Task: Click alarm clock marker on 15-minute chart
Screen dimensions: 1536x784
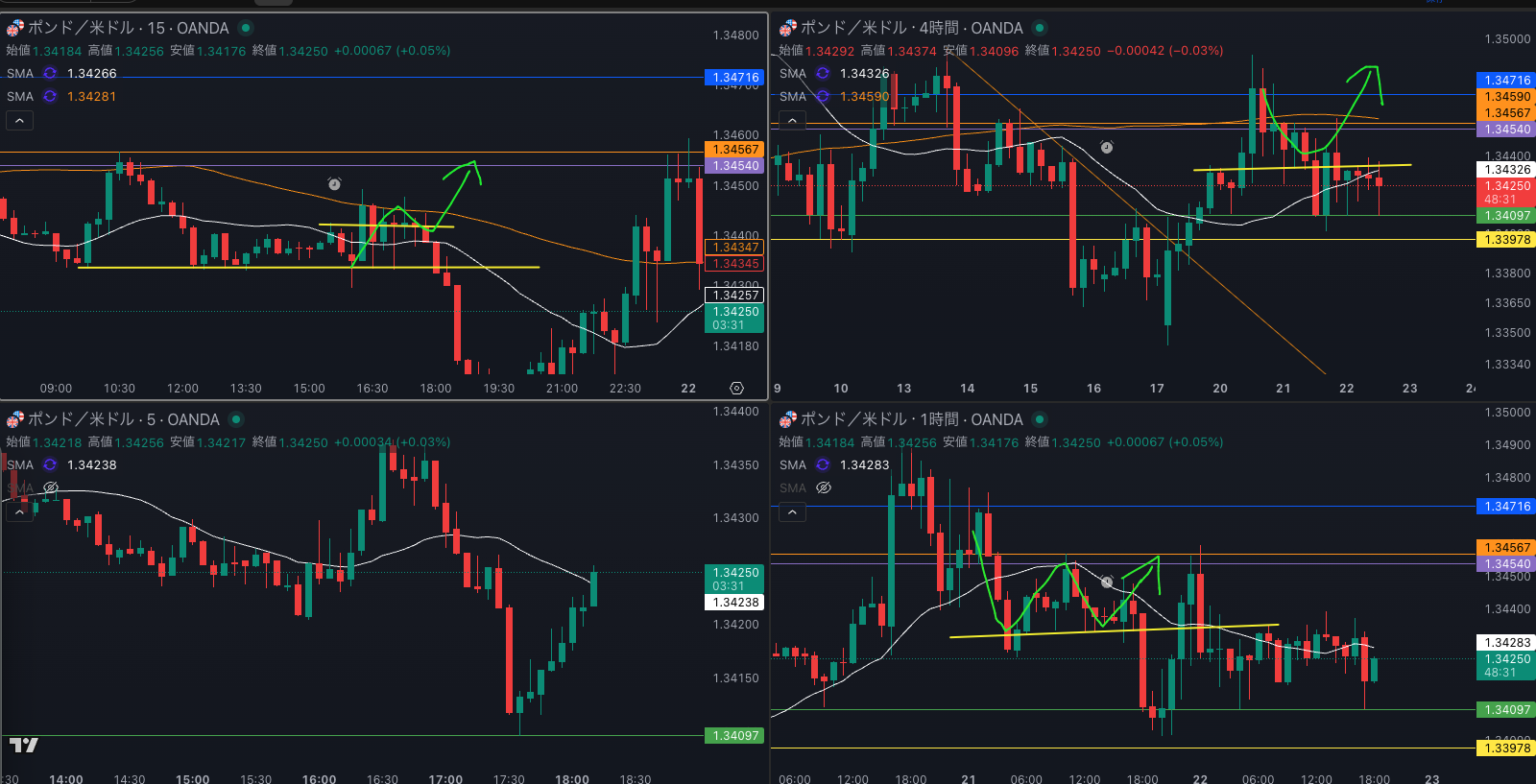Action: tap(334, 184)
